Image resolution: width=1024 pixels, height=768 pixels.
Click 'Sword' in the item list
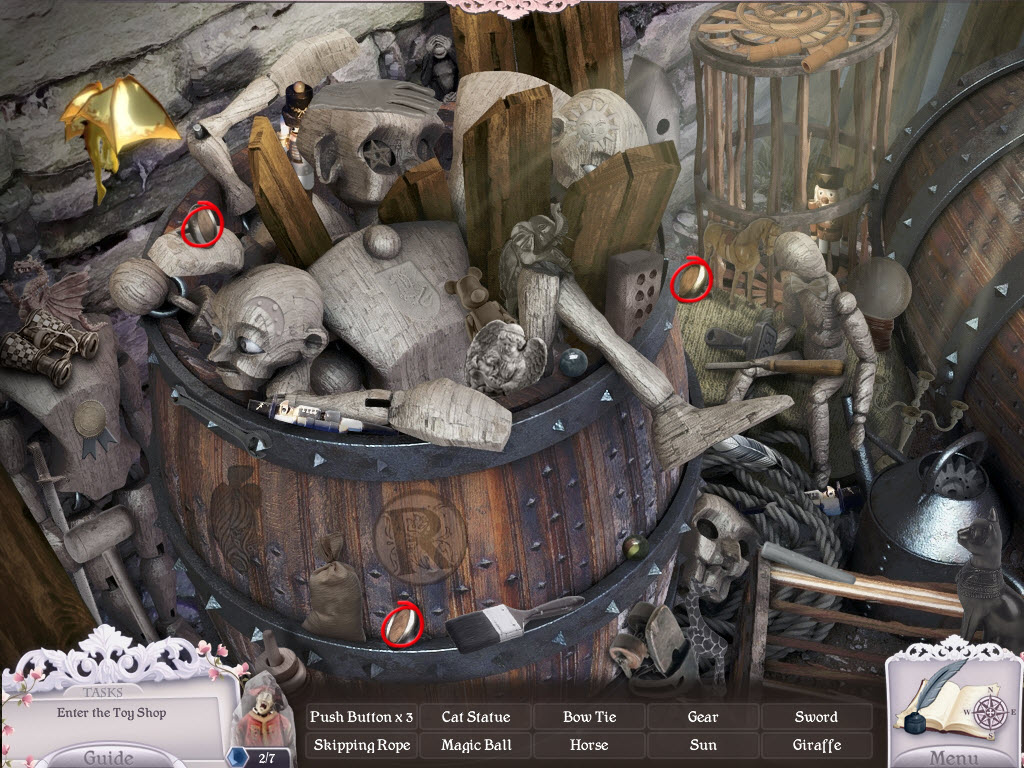click(816, 717)
